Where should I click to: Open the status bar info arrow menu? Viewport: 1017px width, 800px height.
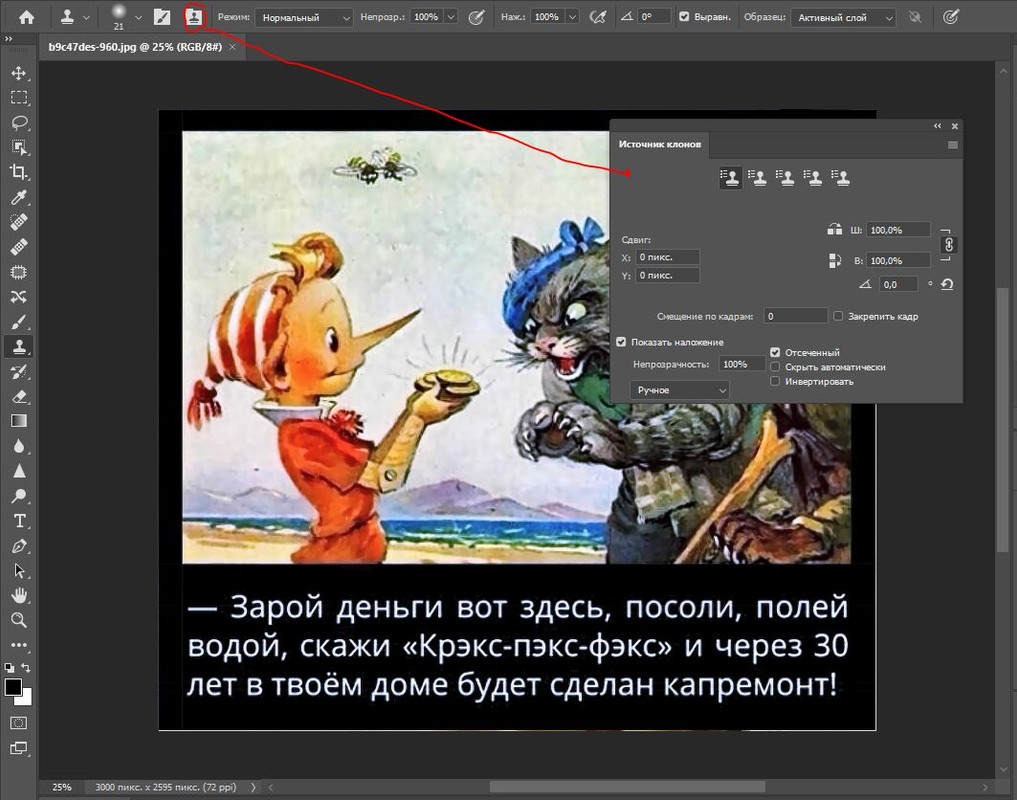pyautogui.click(x=254, y=787)
